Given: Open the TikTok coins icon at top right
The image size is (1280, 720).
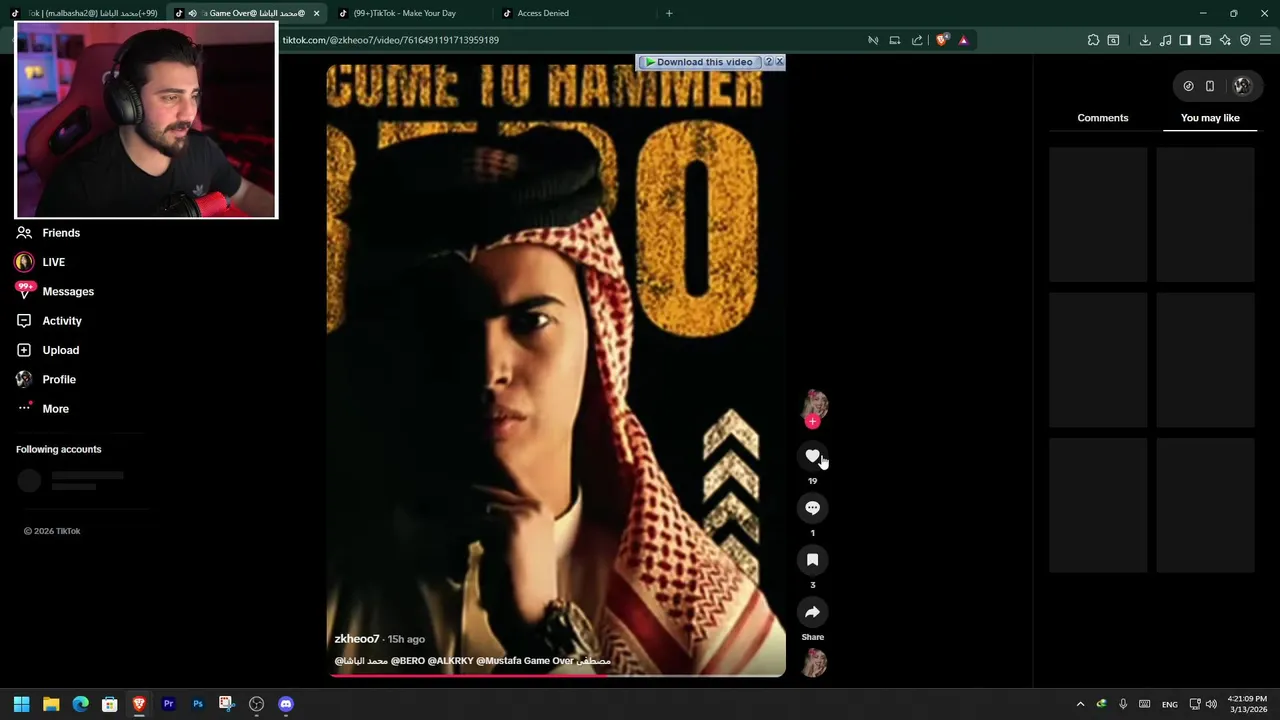Looking at the screenshot, I should click(x=1188, y=86).
